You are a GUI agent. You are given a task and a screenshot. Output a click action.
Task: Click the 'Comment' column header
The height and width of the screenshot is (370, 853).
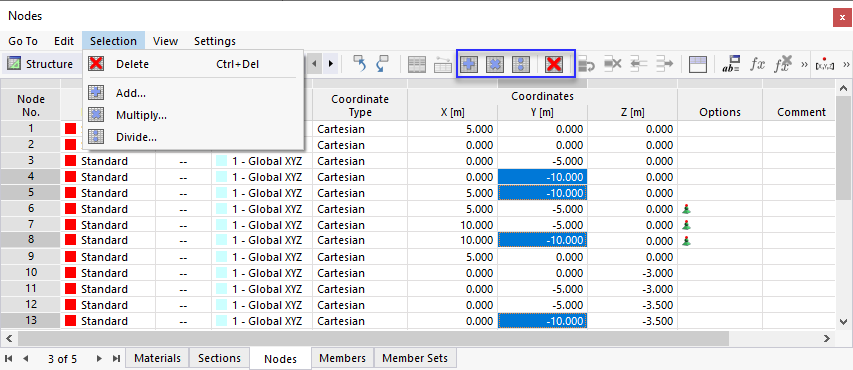coord(801,112)
